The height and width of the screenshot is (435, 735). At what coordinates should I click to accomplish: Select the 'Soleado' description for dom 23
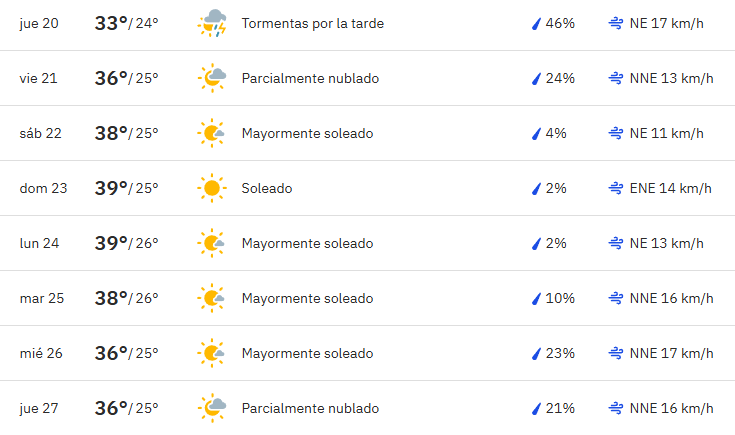tap(267, 188)
